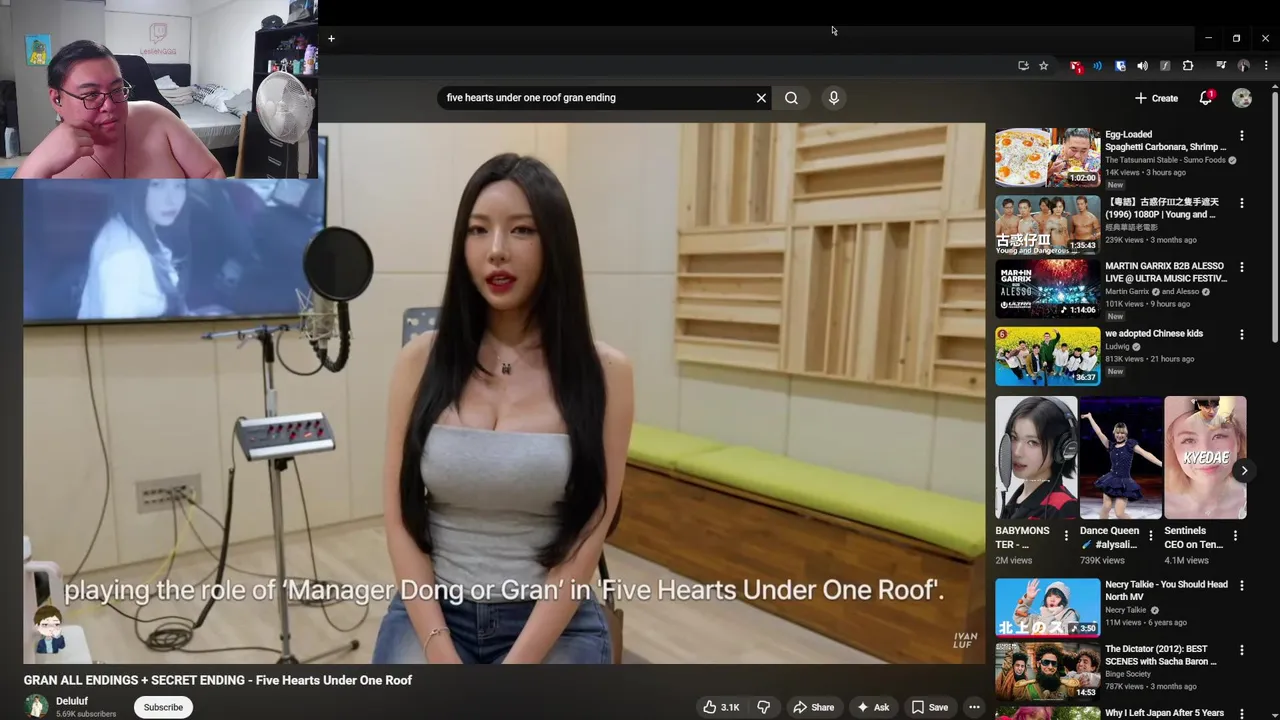Bookmark this page with the star icon
1280x720 pixels.
point(1043,66)
